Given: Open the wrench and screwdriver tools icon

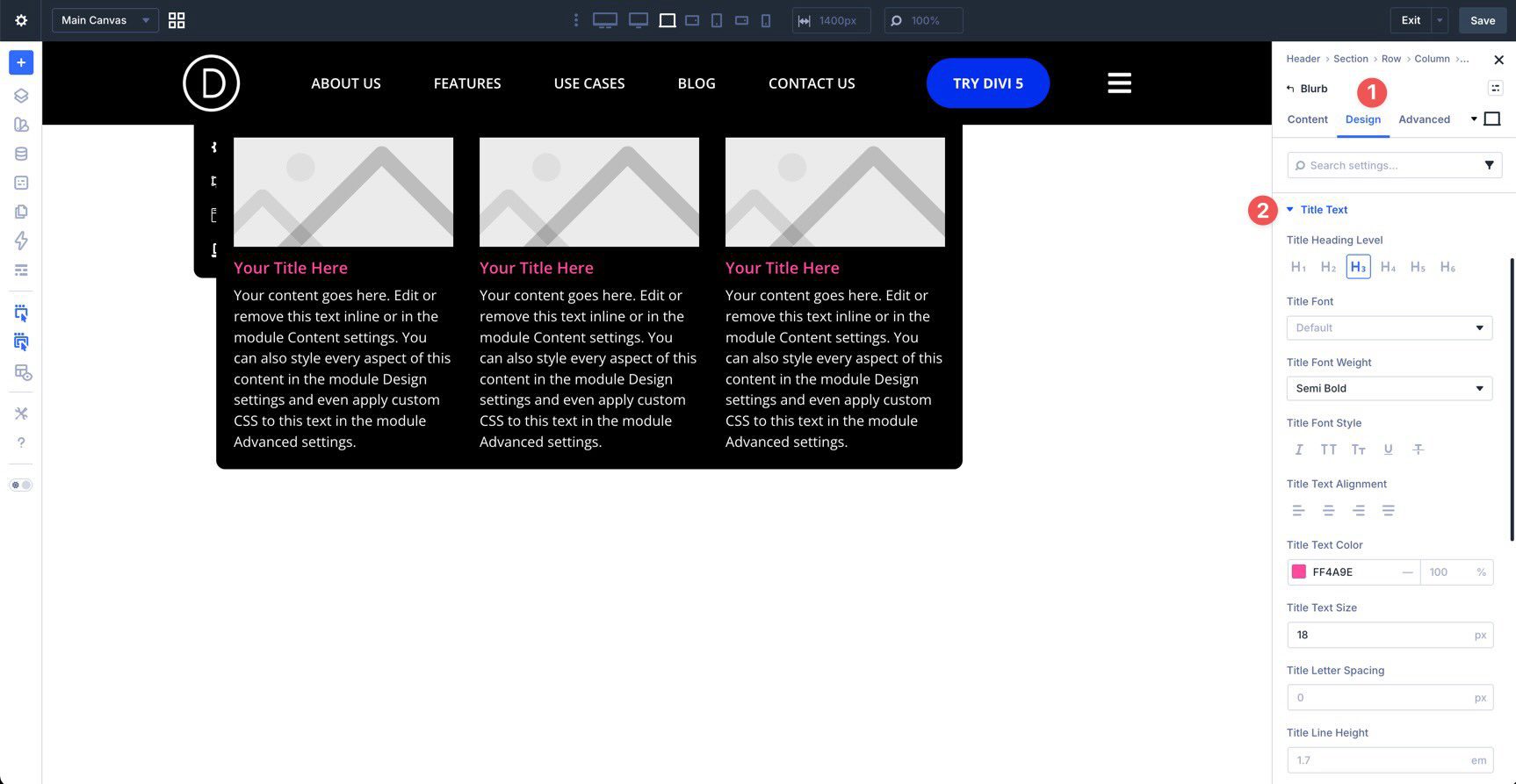Looking at the screenshot, I should pos(21,414).
